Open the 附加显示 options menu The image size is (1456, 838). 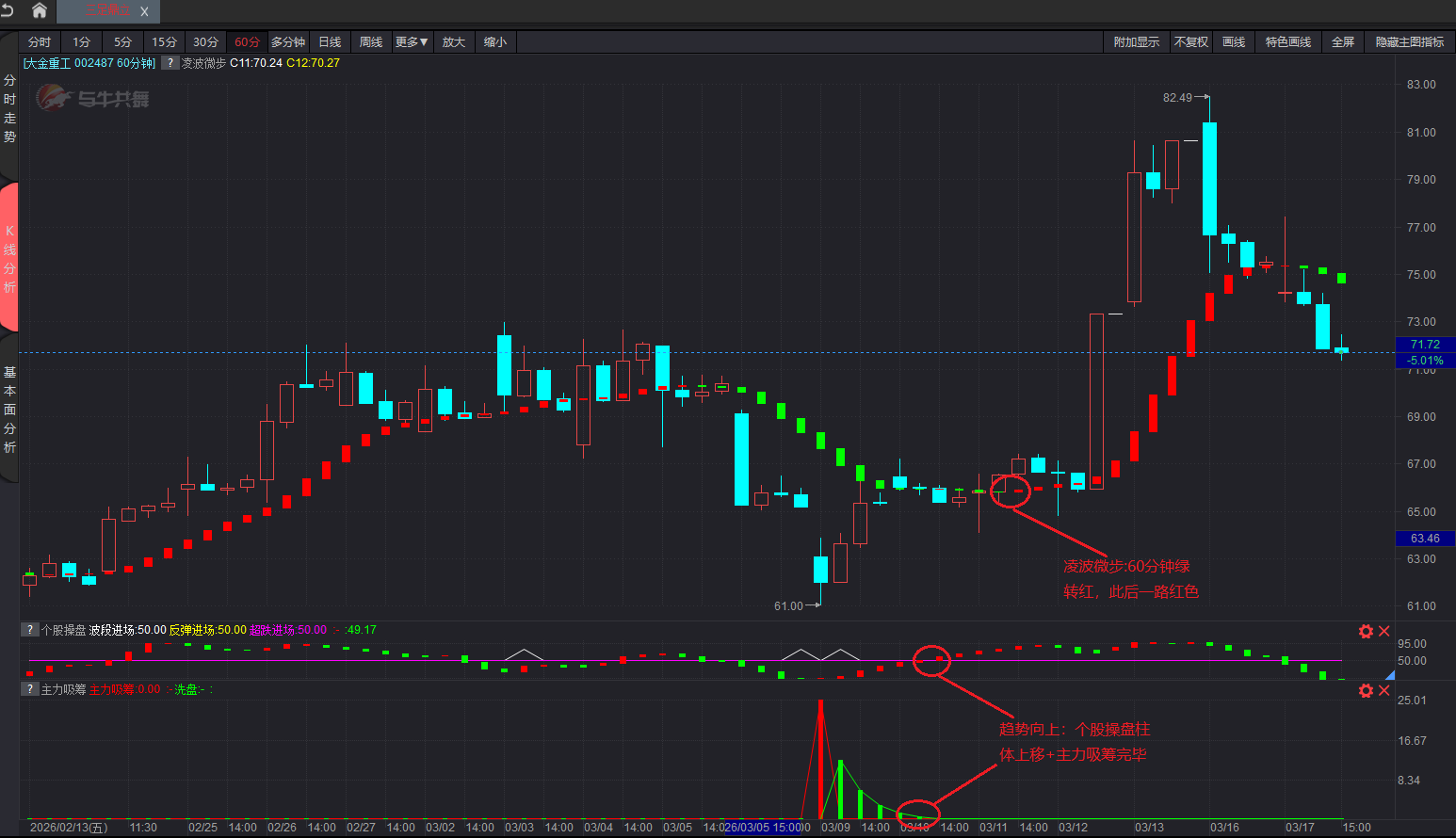1136,42
